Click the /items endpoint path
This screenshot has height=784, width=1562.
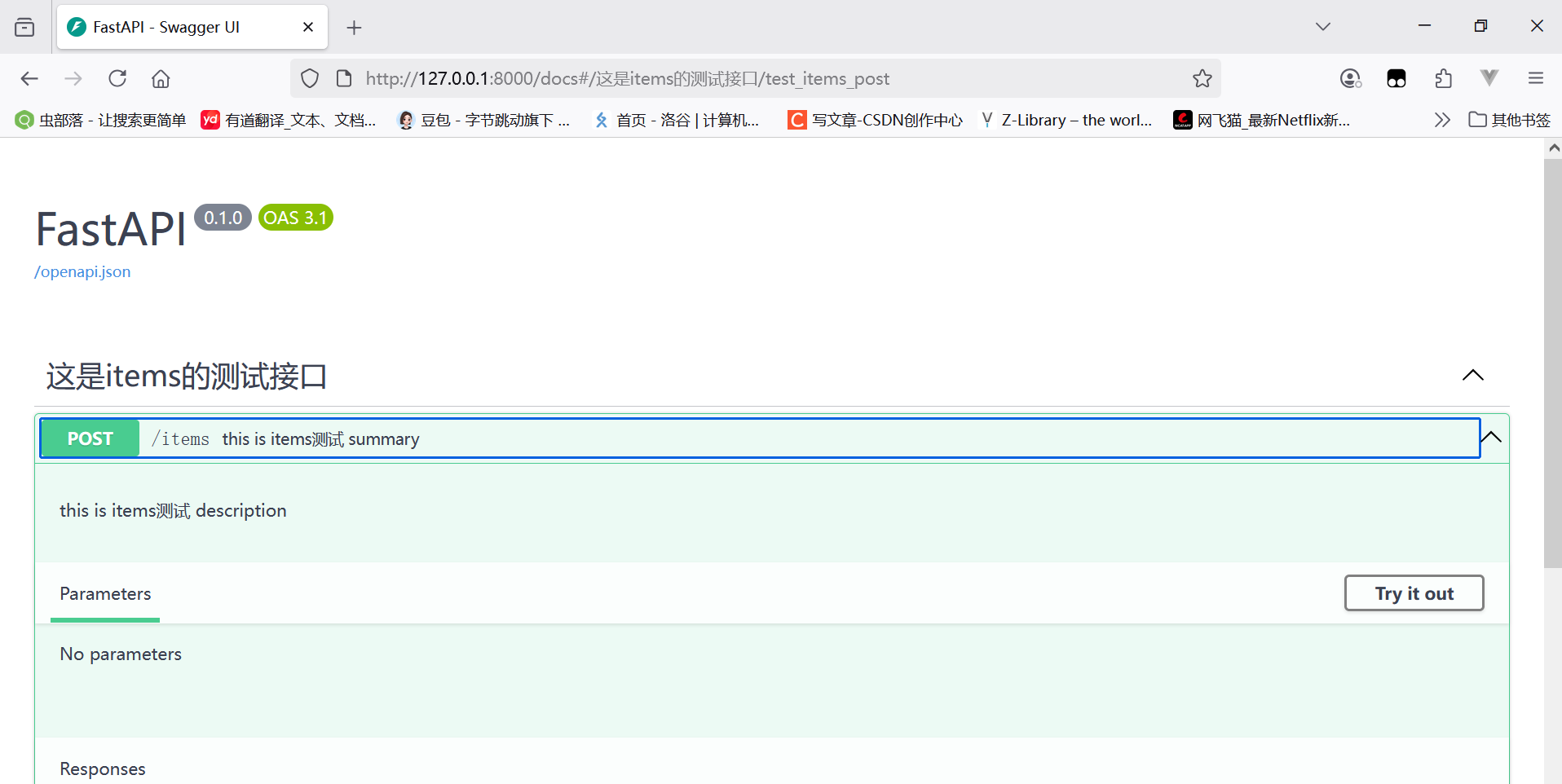(180, 439)
